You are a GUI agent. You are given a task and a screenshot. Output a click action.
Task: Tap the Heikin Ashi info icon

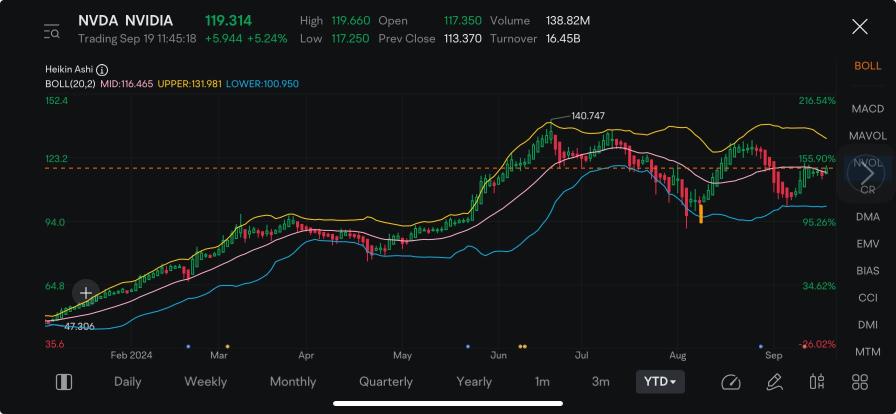[102, 70]
